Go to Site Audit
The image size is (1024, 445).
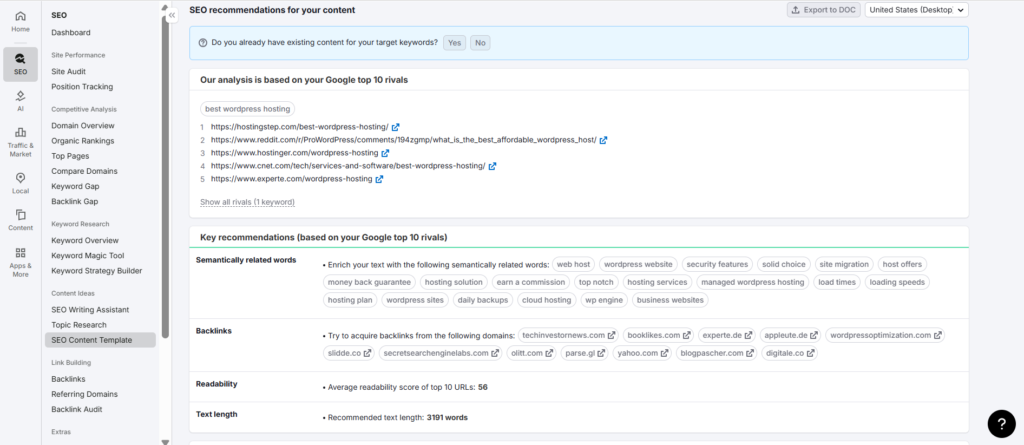click(69, 71)
